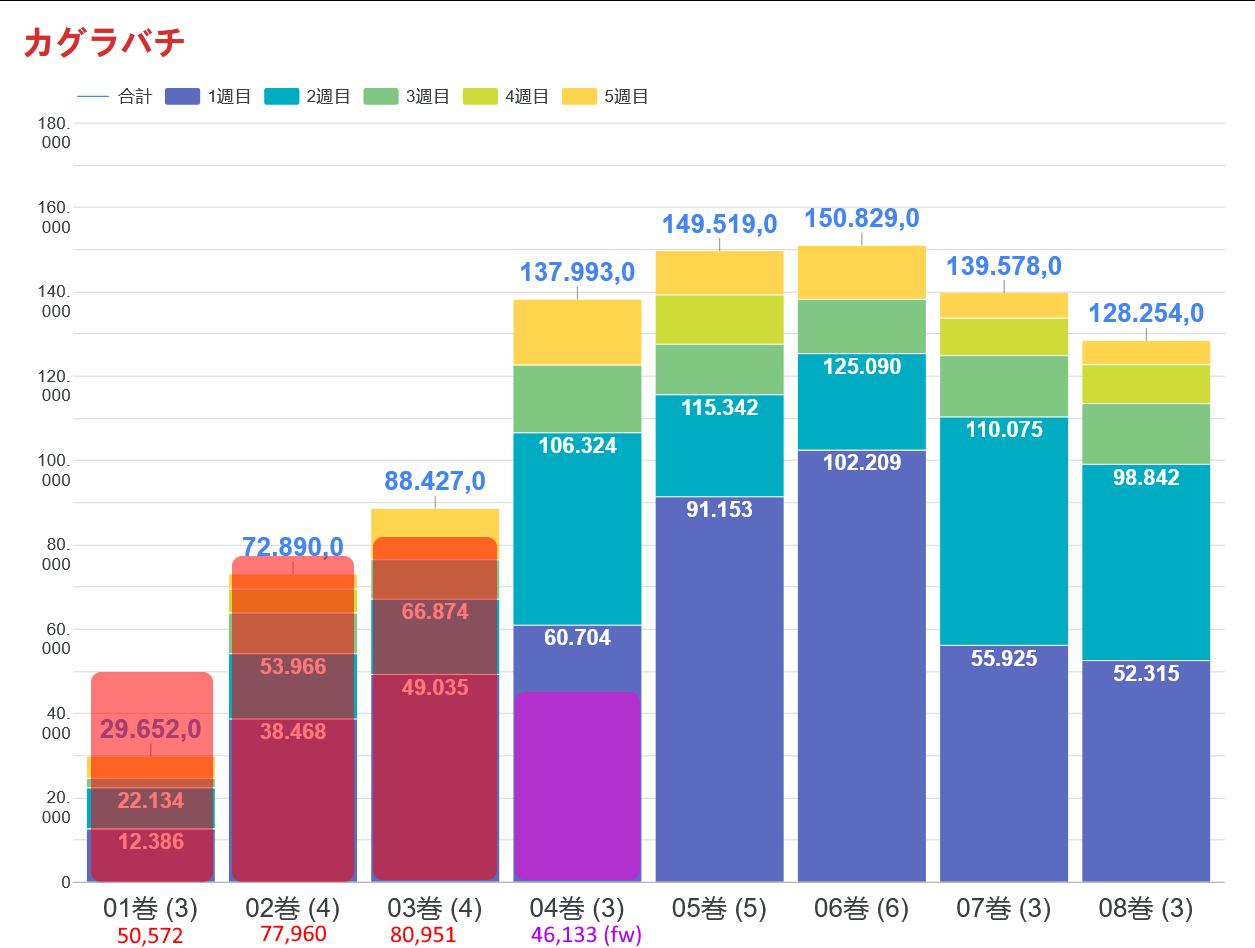This screenshot has width=1255, height=948.
Task: Click the 98.842 value in 08巻 bar
Action: (1146, 477)
